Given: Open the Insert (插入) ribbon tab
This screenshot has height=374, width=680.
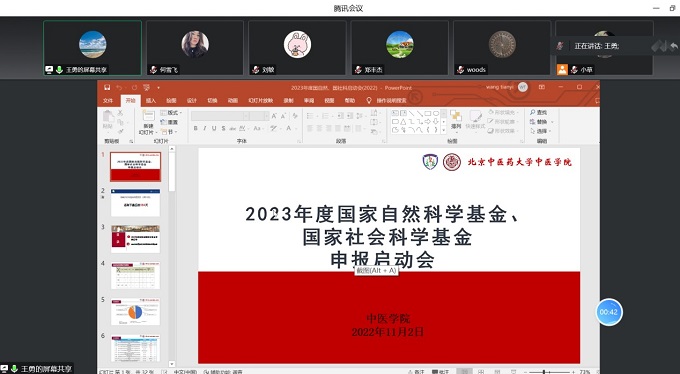Looking at the screenshot, I should pyautogui.click(x=150, y=101).
